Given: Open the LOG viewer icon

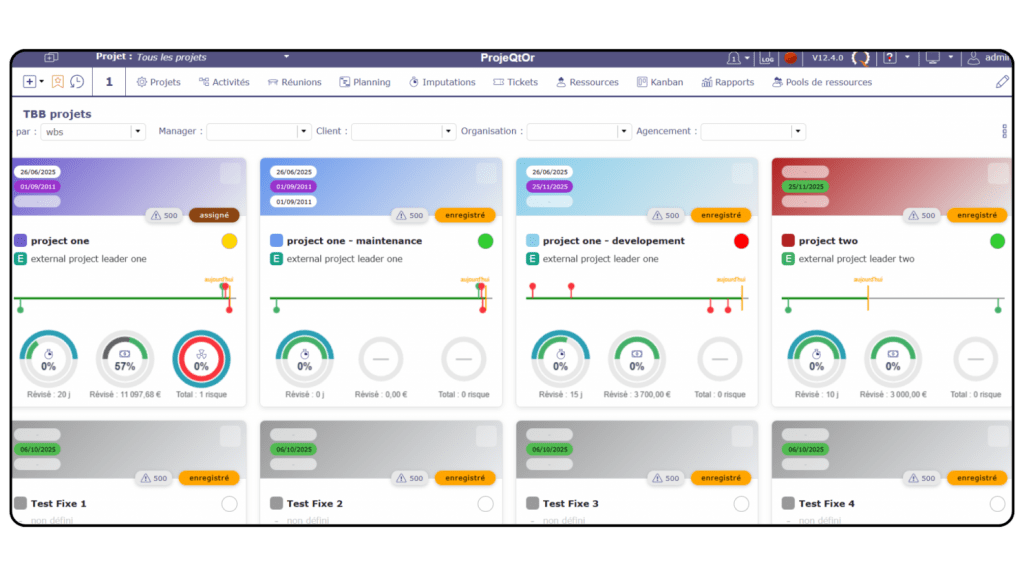Looking at the screenshot, I should click(x=767, y=58).
